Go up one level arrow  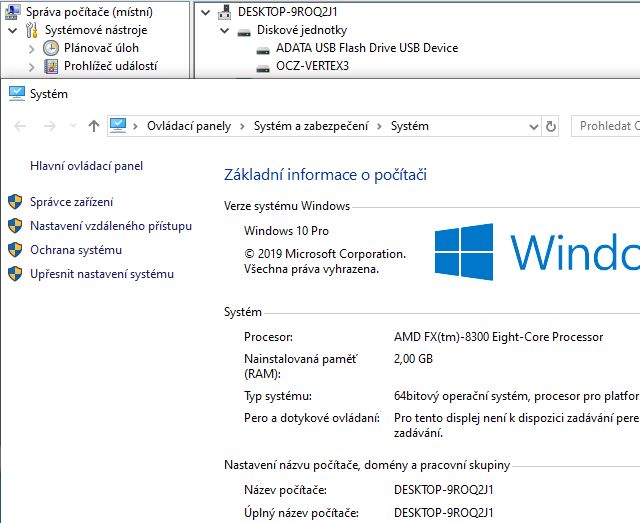tap(94, 126)
